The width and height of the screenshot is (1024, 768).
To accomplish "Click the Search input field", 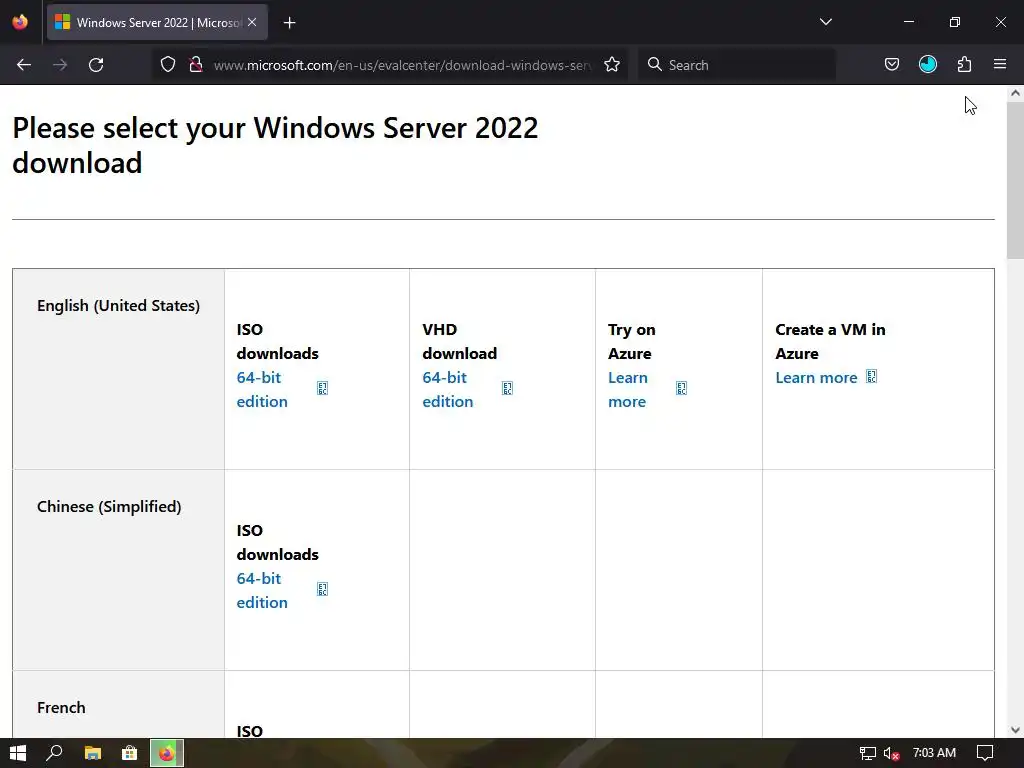I will pos(737,65).
